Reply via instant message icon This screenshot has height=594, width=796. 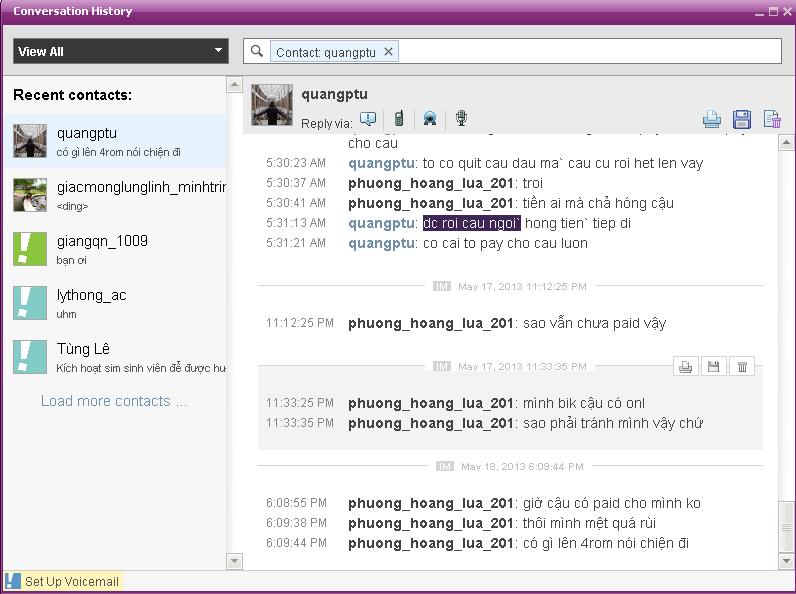[368, 119]
